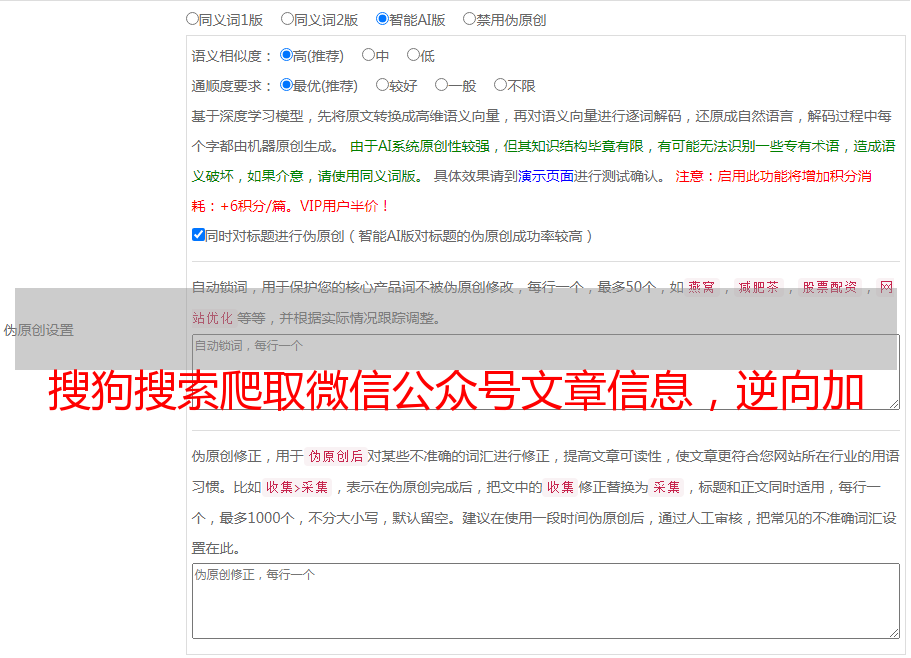Click the 语义相似度 label
The image size is (911, 658).
(x=232, y=56)
